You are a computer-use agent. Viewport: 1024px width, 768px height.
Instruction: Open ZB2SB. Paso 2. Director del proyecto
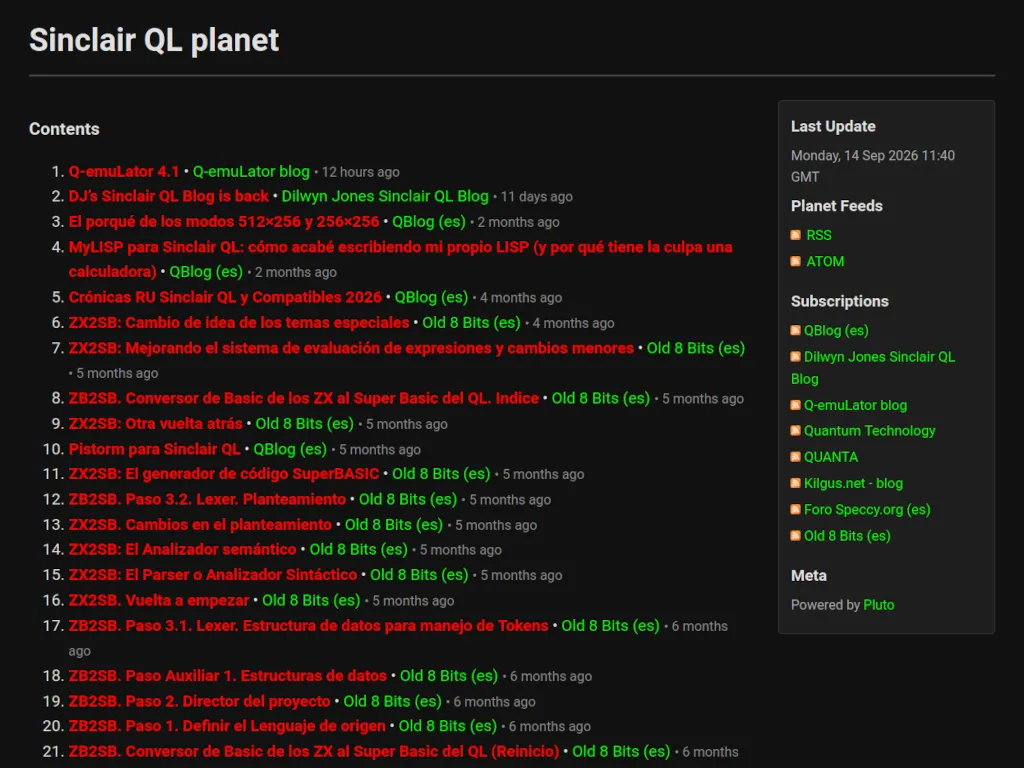tap(199, 701)
